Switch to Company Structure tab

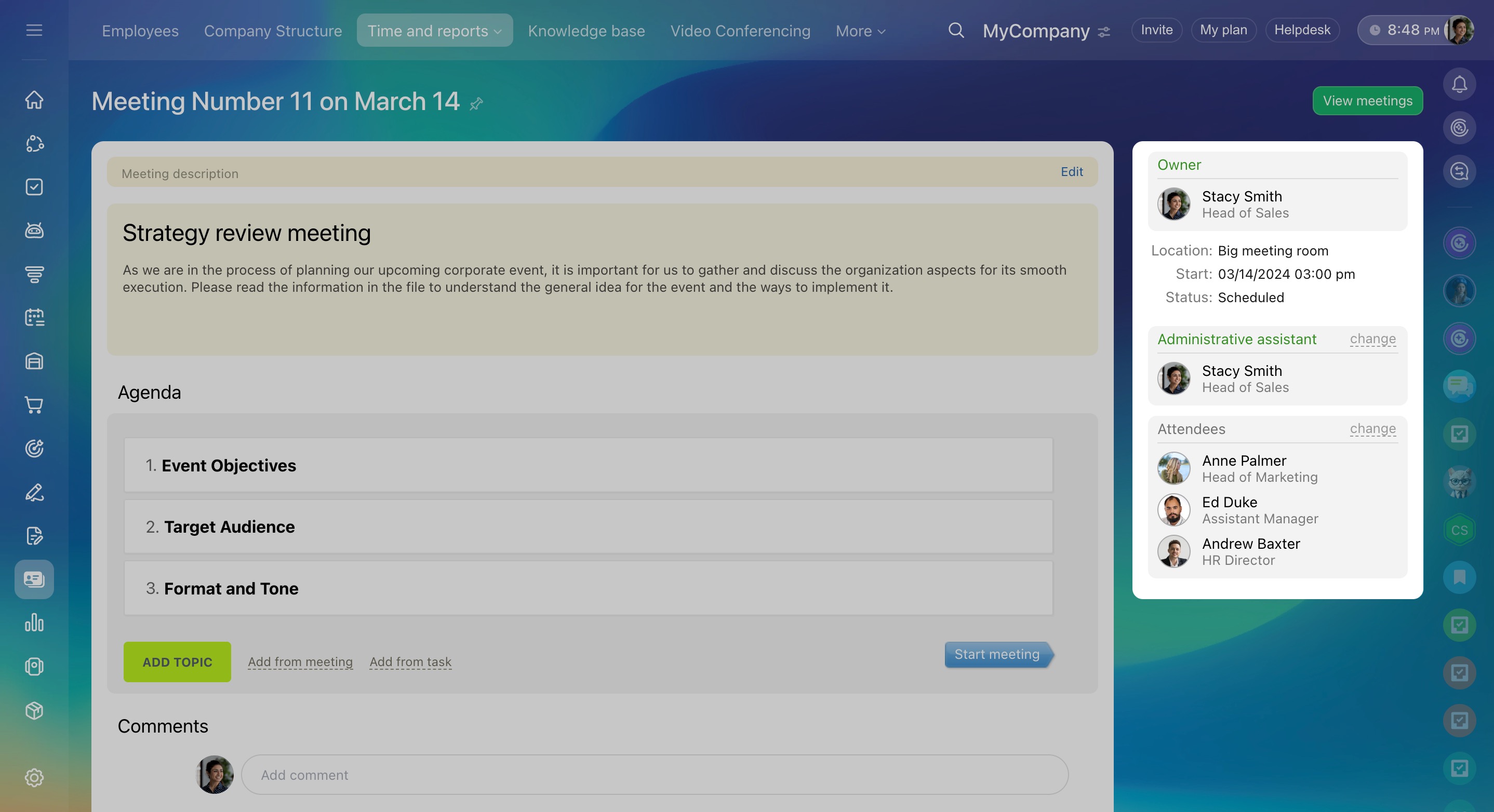[x=273, y=31]
